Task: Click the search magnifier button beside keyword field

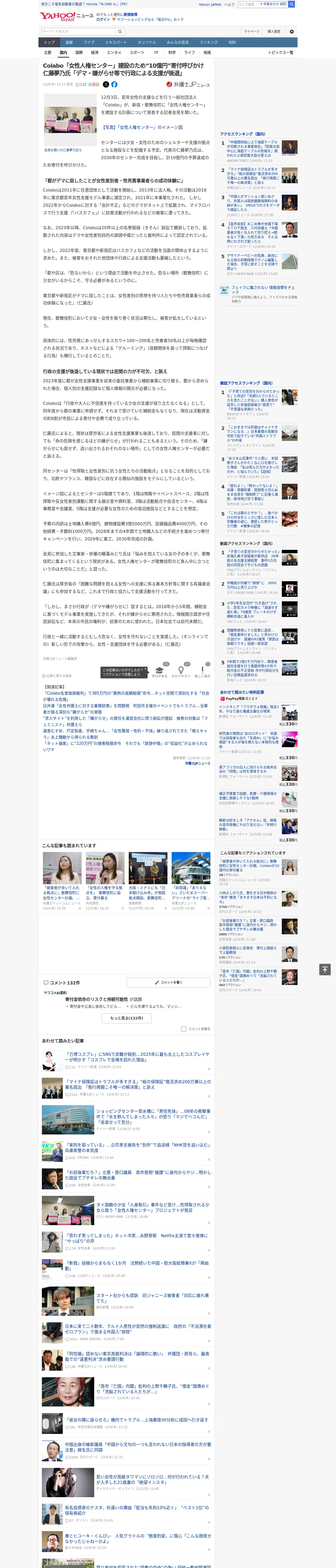Action: tap(120, 32)
